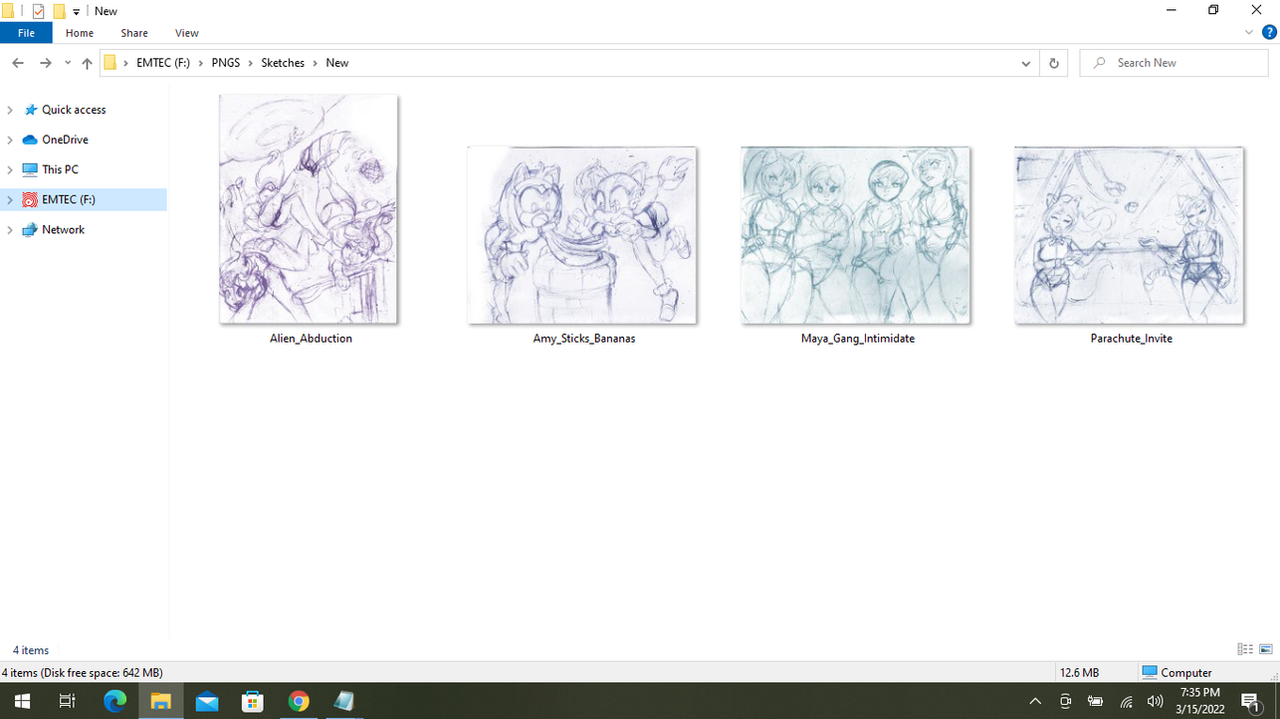Click the New segment in the breadcrumb
This screenshot has height=719, width=1280.
(x=337, y=63)
